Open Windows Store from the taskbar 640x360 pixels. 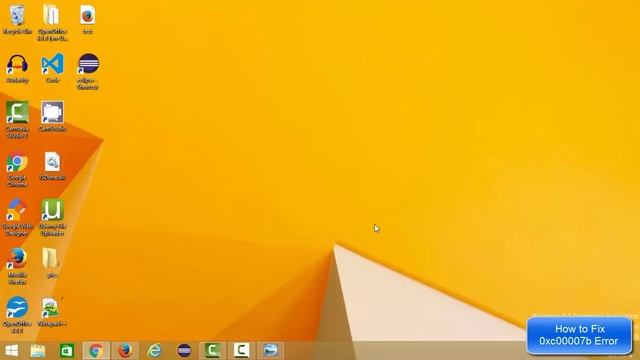click(x=67, y=351)
